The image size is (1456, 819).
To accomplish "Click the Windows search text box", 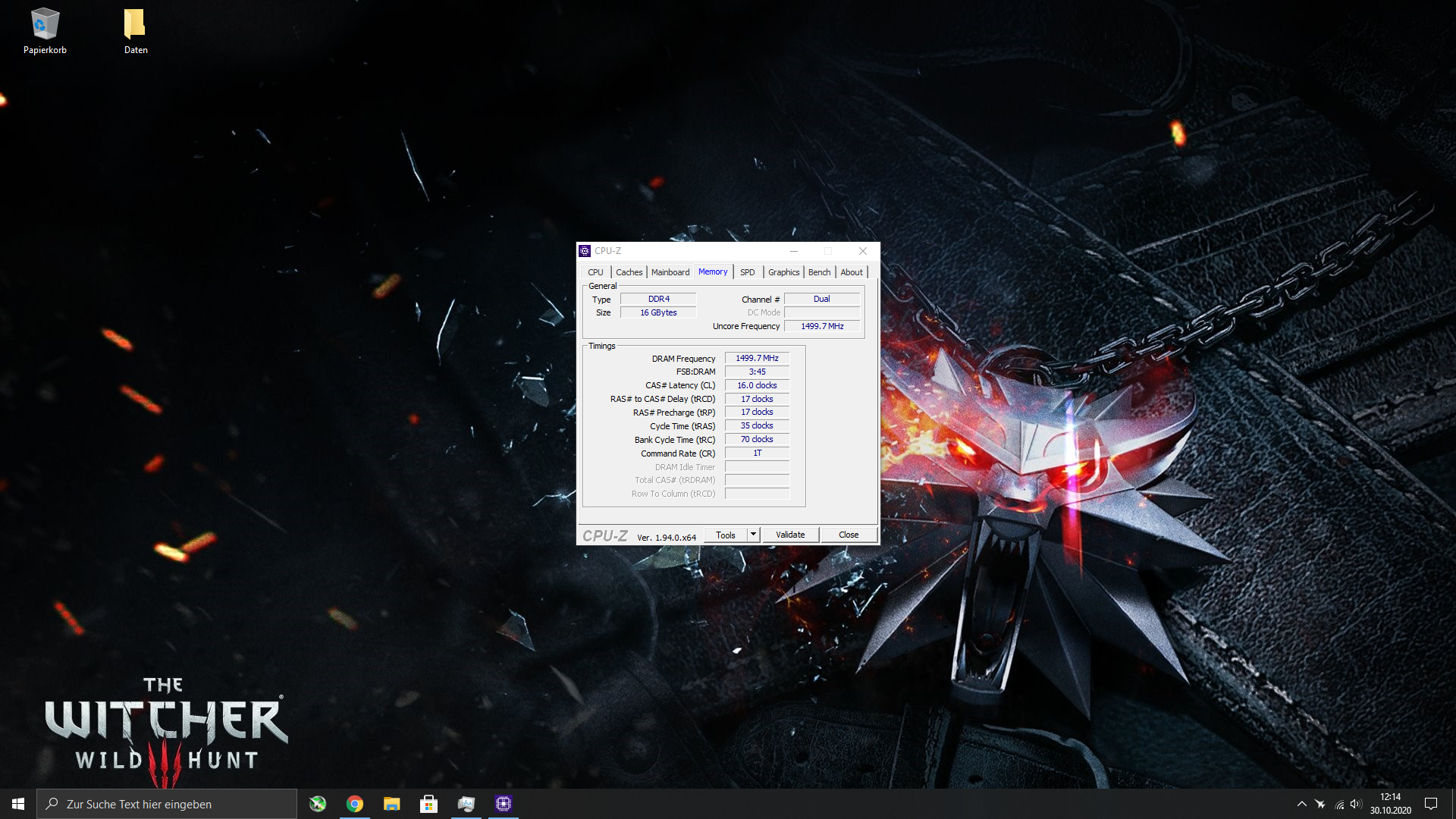I will click(x=167, y=804).
